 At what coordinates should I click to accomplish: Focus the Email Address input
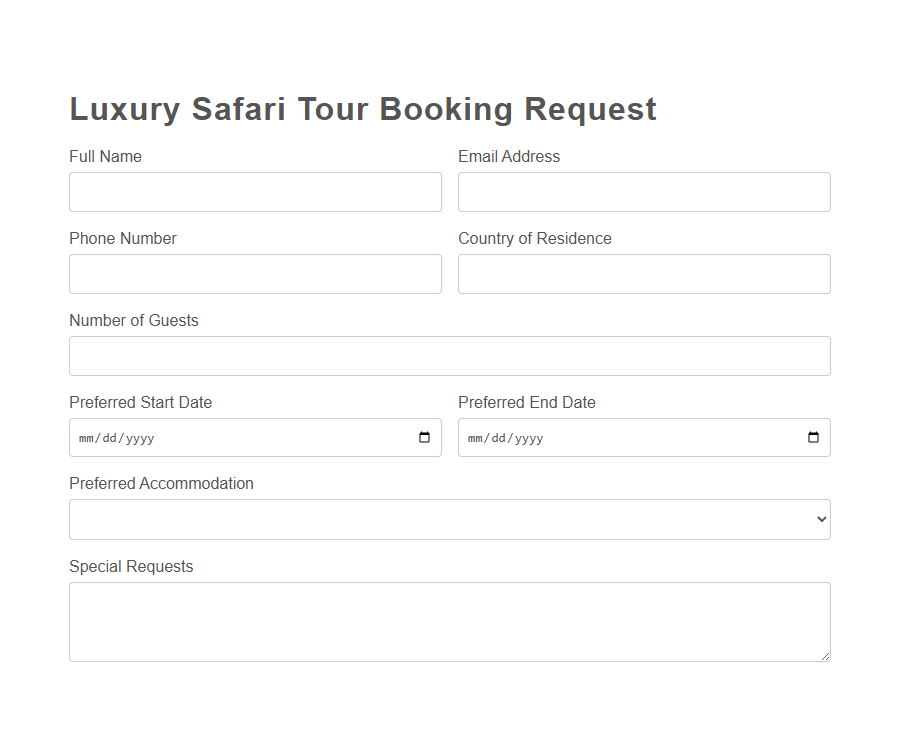pyautogui.click(x=644, y=192)
